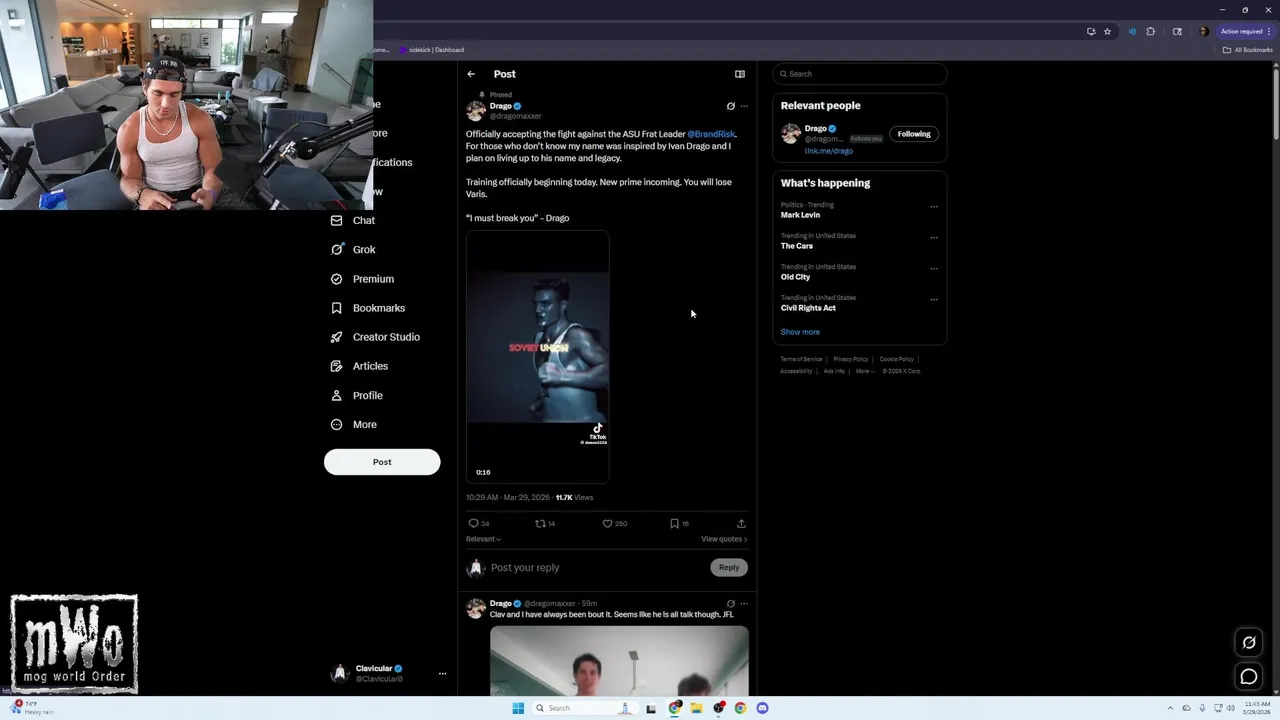This screenshot has width=1280, height=720.
Task: Click Action required button in Chrome
Action: [x=1245, y=31]
